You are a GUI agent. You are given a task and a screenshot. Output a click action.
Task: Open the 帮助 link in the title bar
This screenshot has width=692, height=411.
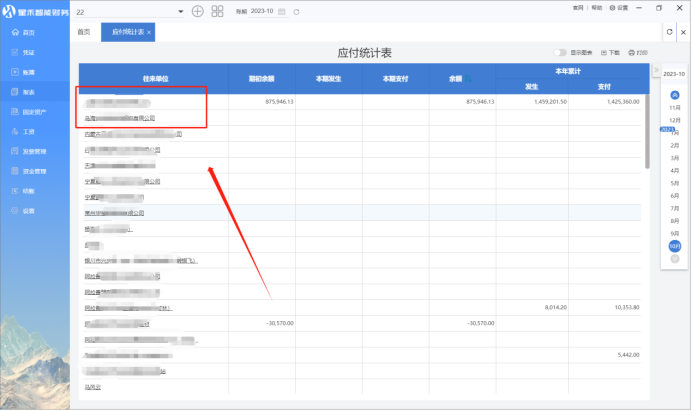pyautogui.click(x=597, y=8)
